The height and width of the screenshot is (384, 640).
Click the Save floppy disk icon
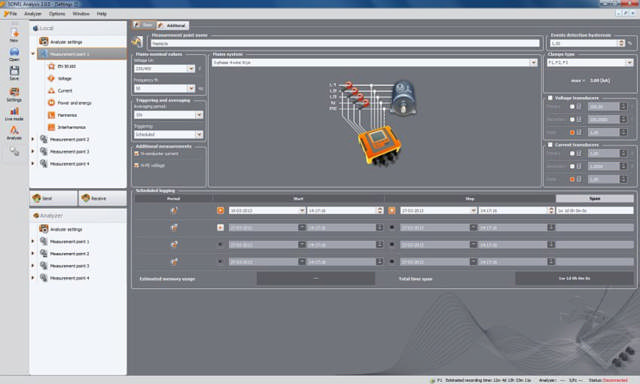(x=14, y=73)
